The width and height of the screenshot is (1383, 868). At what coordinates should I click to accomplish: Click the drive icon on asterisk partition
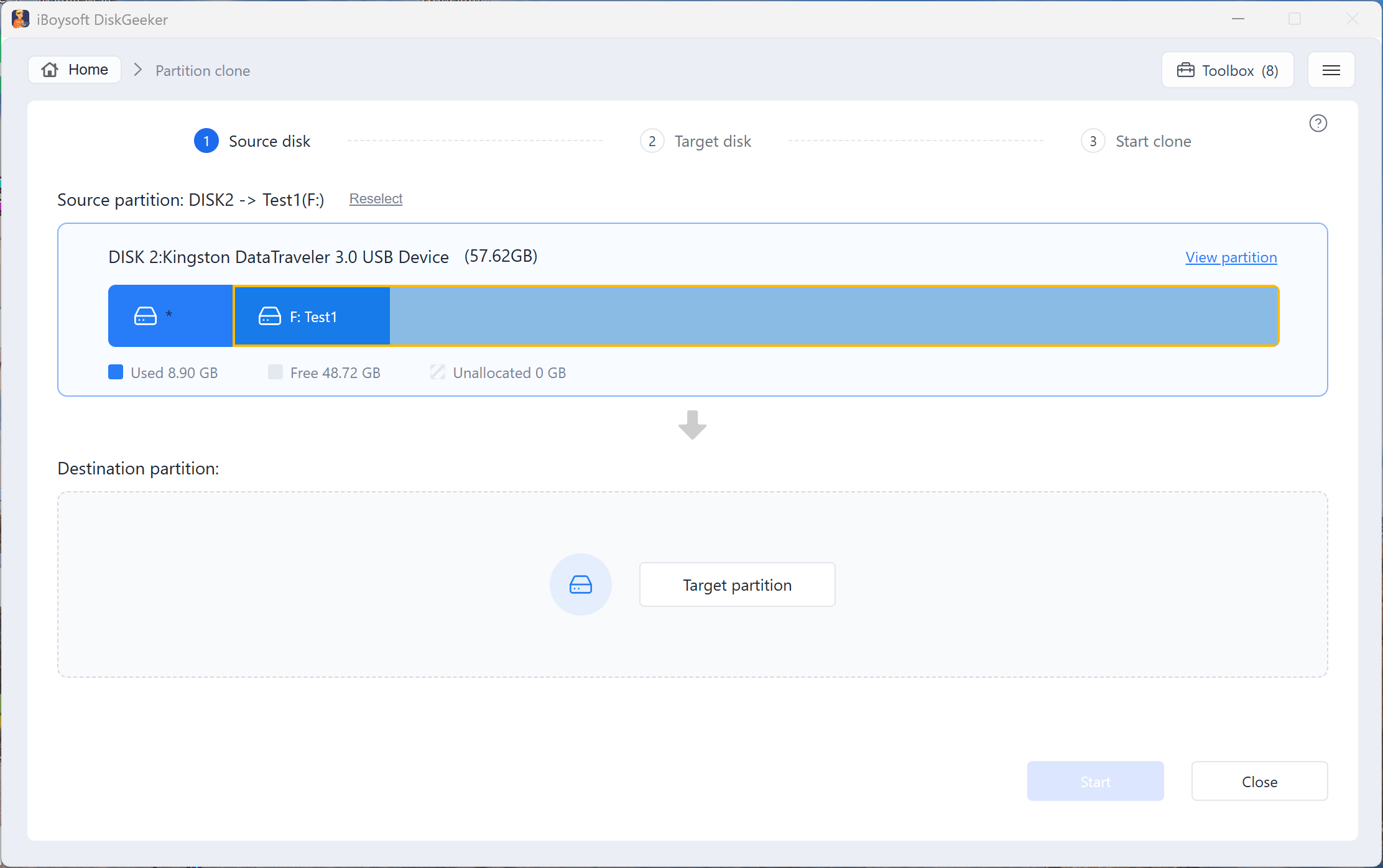(x=146, y=316)
